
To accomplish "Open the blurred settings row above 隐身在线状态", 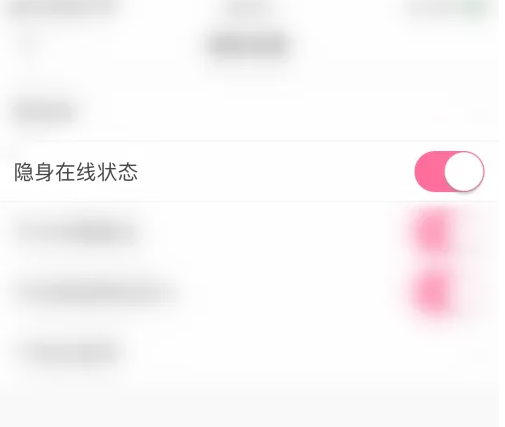I will click(249, 112).
